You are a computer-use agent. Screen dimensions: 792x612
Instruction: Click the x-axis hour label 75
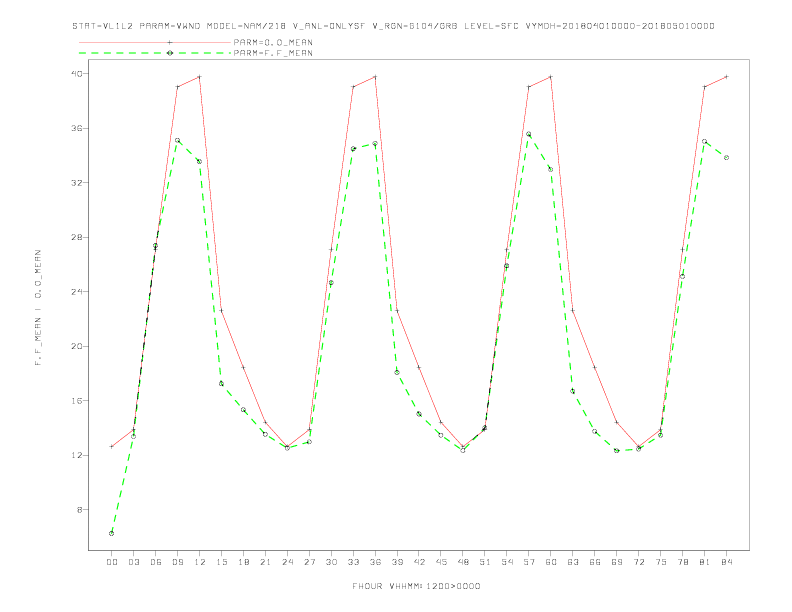coord(661,562)
